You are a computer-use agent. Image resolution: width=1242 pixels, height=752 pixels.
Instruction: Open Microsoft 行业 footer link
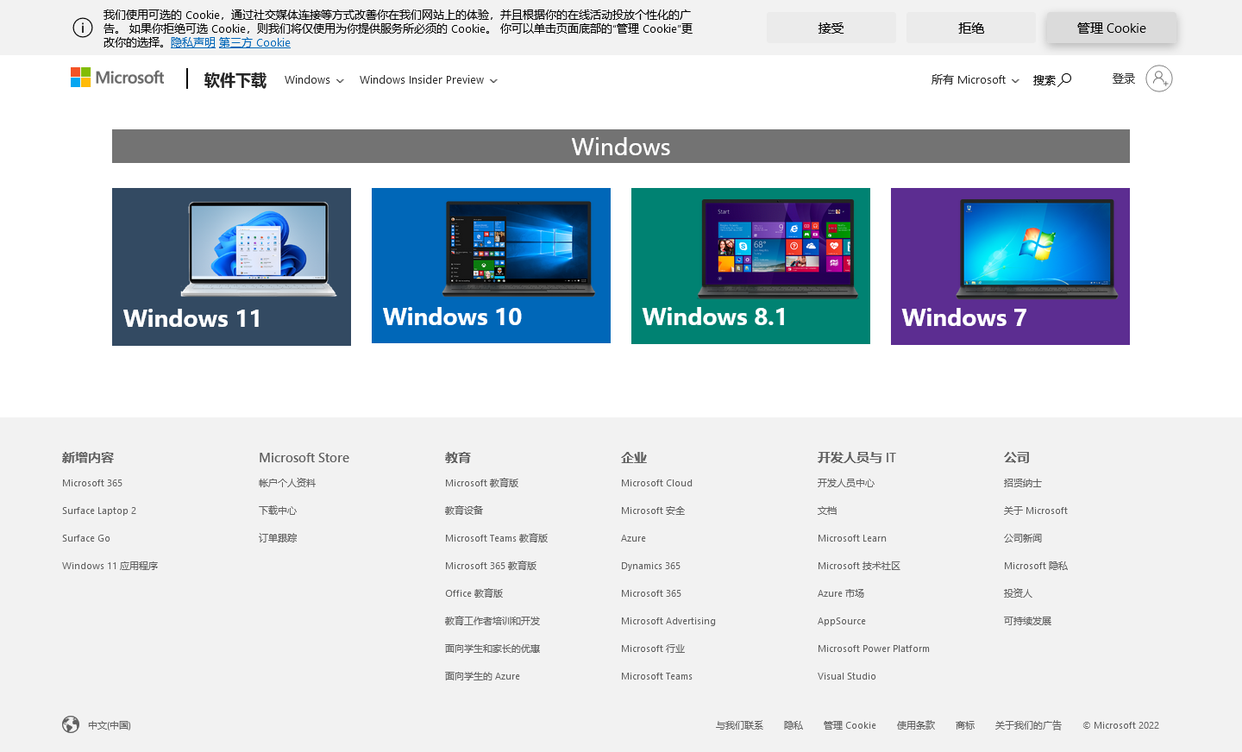(x=653, y=649)
